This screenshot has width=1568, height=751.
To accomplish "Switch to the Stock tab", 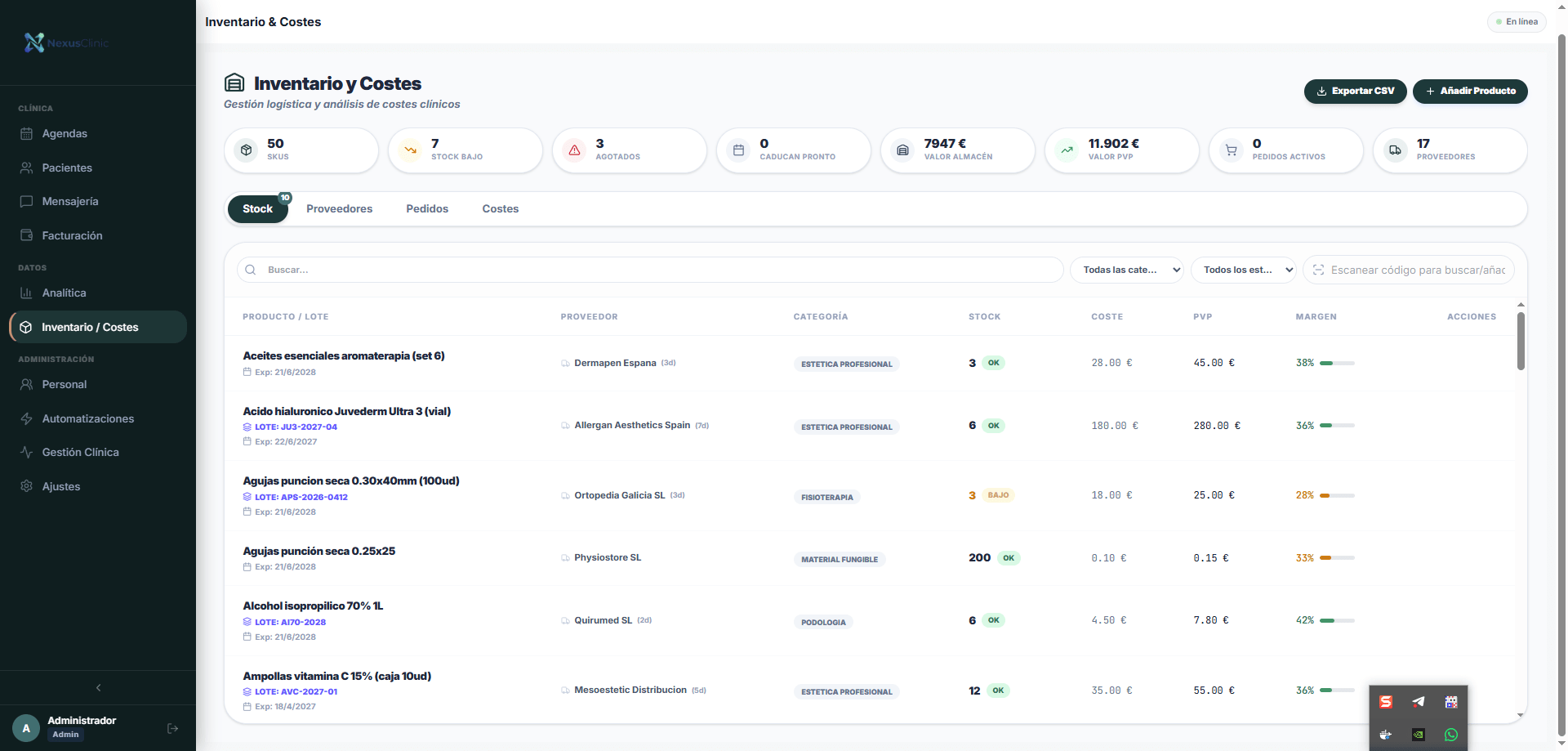I will coord(258,209).
